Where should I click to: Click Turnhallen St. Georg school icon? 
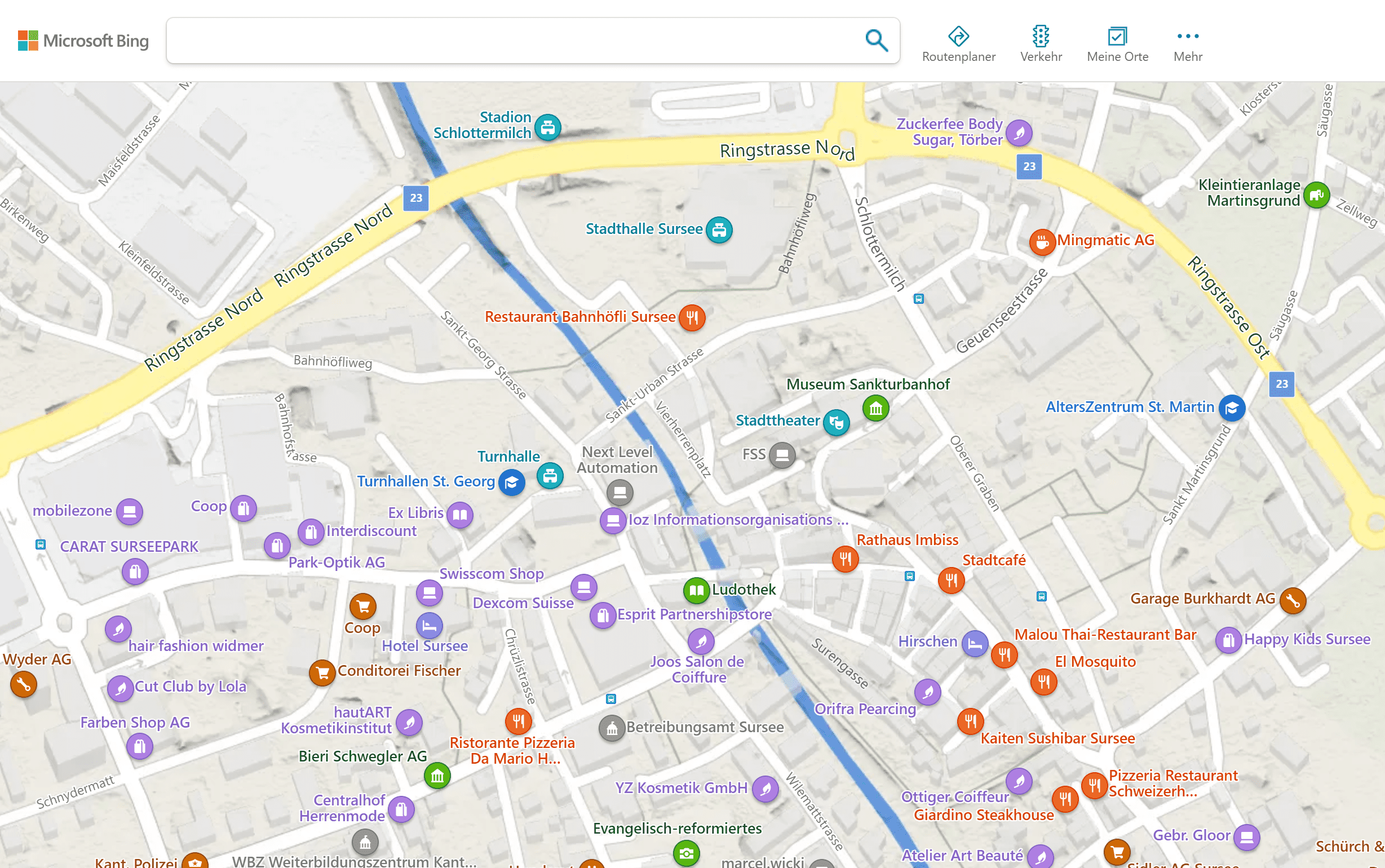tap(511, 483)
